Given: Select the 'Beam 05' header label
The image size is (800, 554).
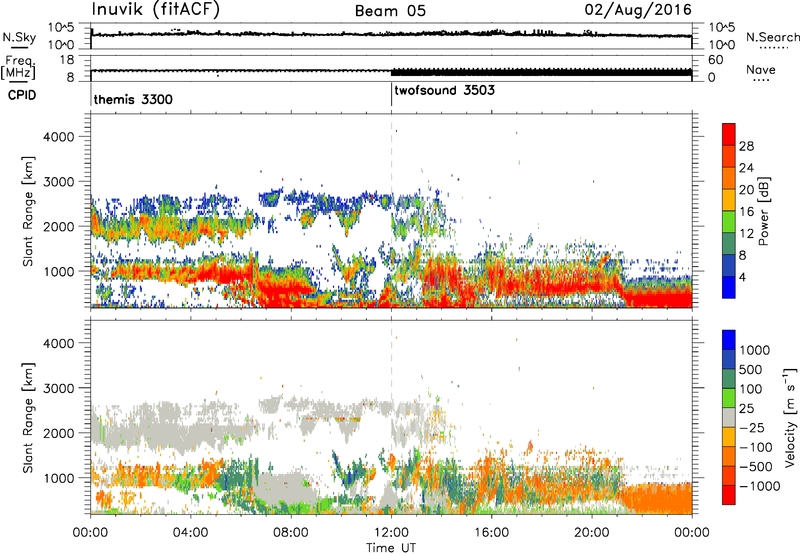Looking at the screenshot, I should tap(390, 11).
